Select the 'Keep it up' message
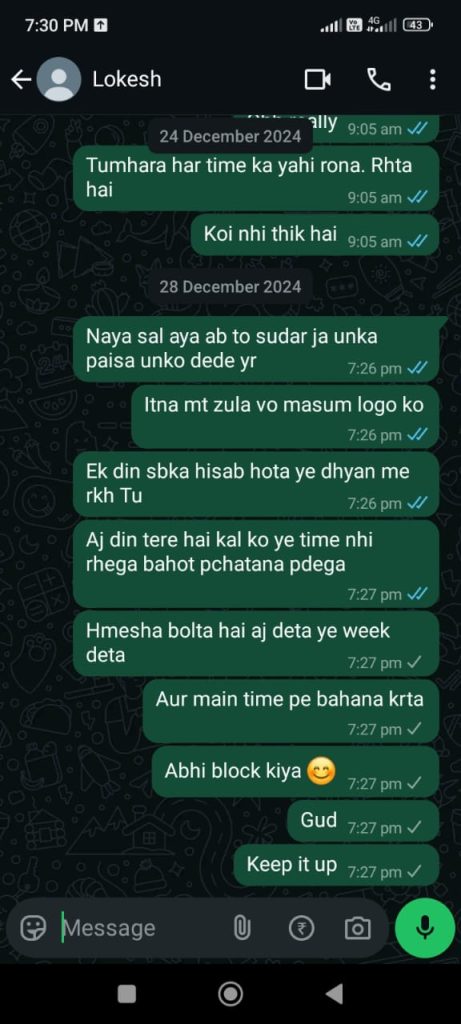Viewport: 461px width, 1024px height. [336, 865]
